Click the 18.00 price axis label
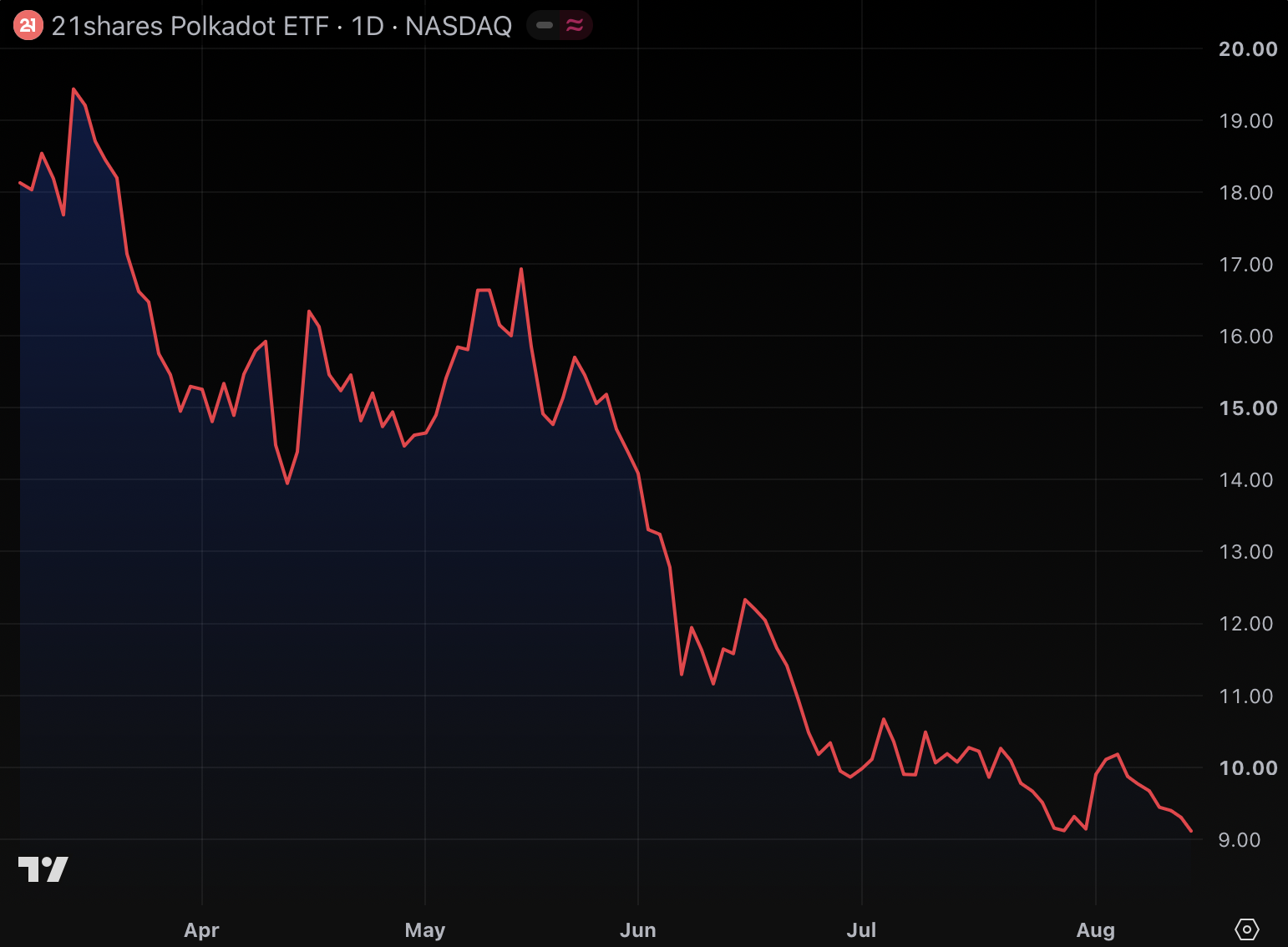 [1246, 192]
